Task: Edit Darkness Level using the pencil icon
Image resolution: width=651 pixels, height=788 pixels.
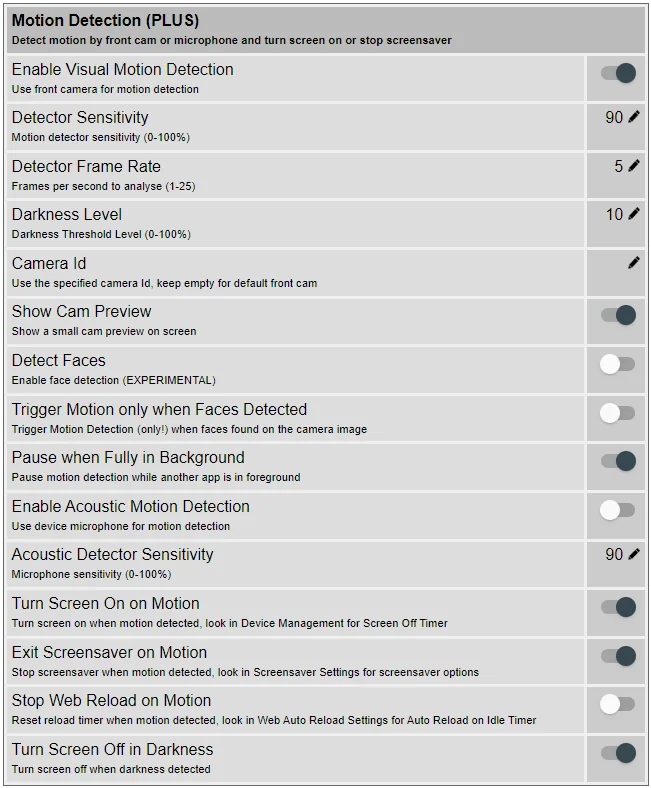Action: (x=634, y=214)
